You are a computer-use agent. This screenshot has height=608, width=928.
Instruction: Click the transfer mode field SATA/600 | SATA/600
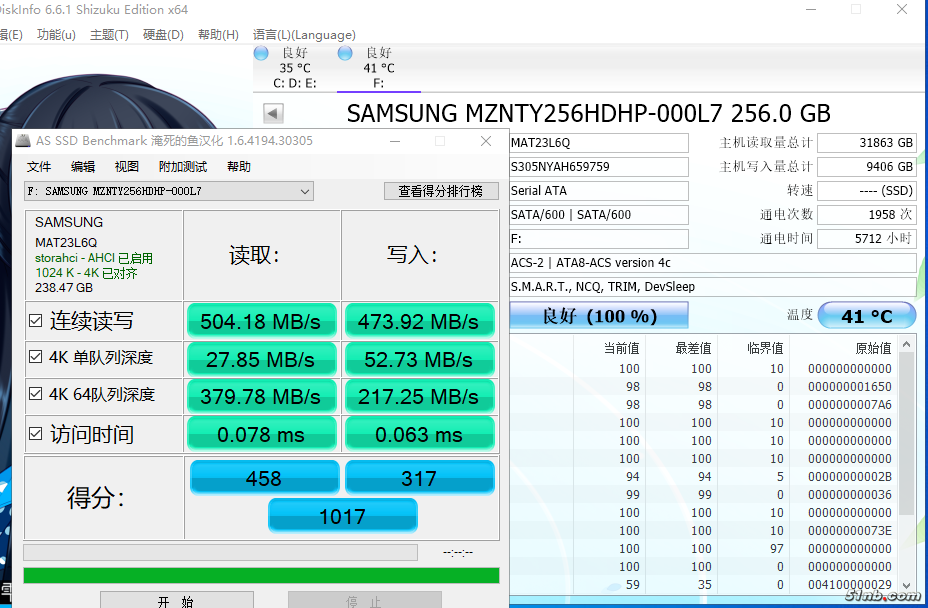click(x=599, y=214)
